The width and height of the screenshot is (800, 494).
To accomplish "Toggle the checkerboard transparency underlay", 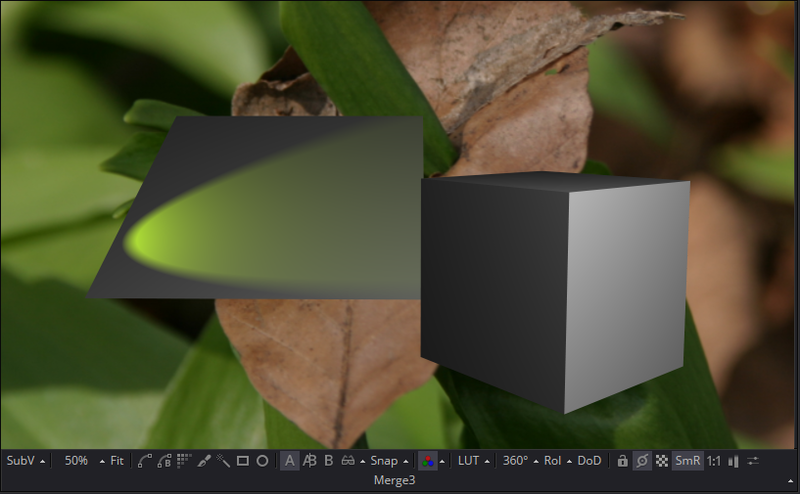I will (662, 461).
